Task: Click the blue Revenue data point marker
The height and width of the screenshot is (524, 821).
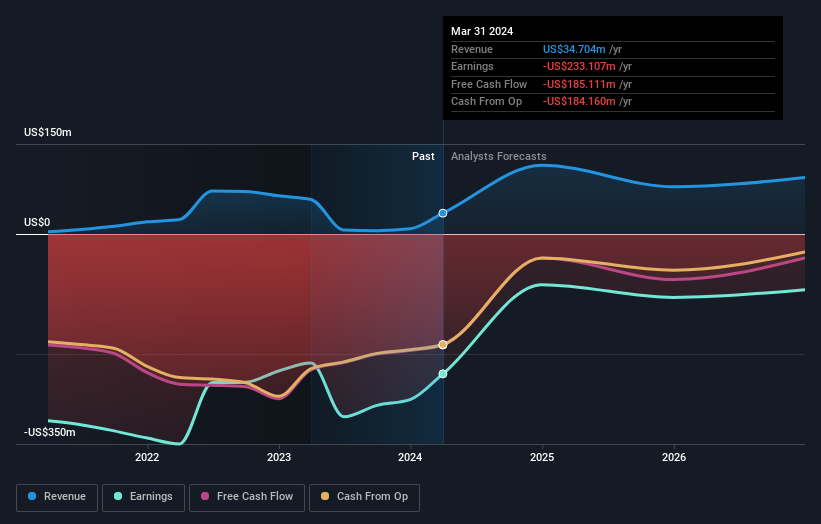Action: (443, 213)
